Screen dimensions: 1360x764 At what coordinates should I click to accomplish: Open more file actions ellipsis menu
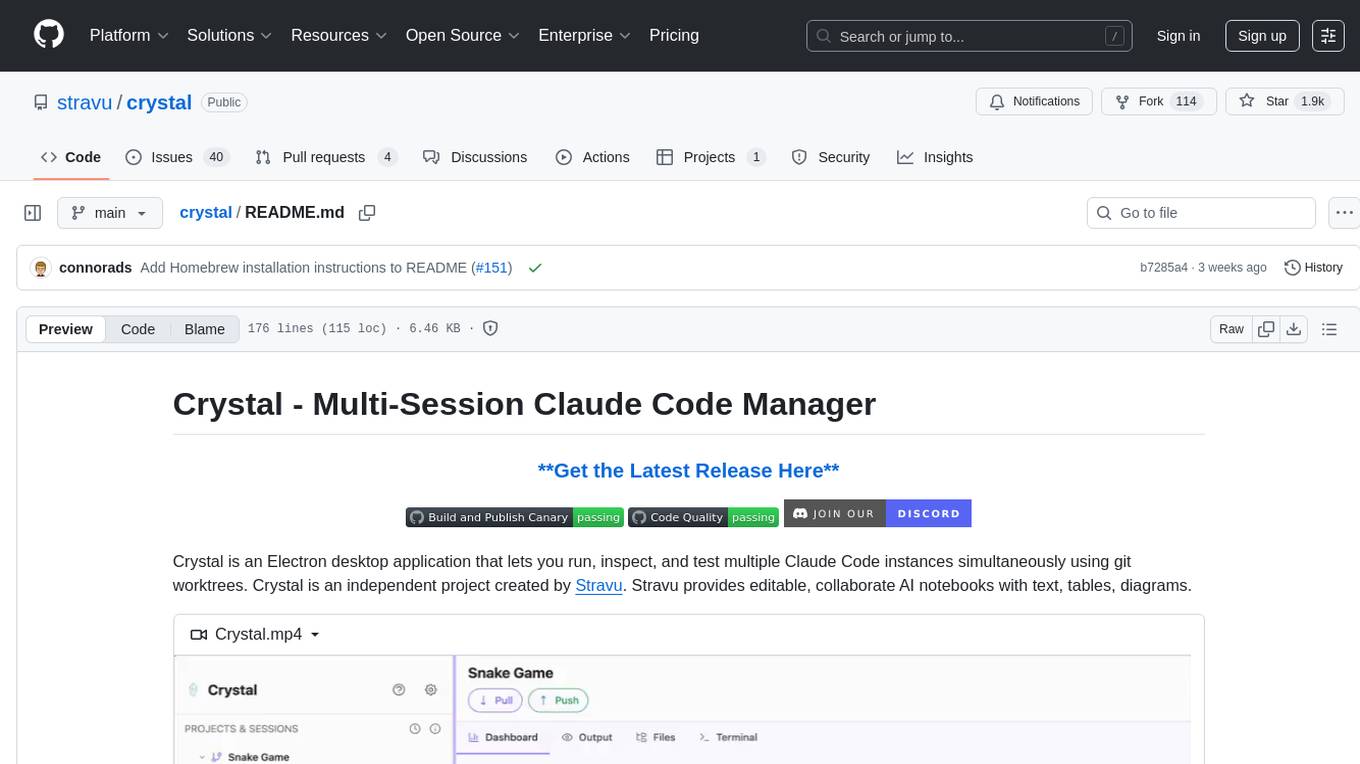coord(1344,213)
